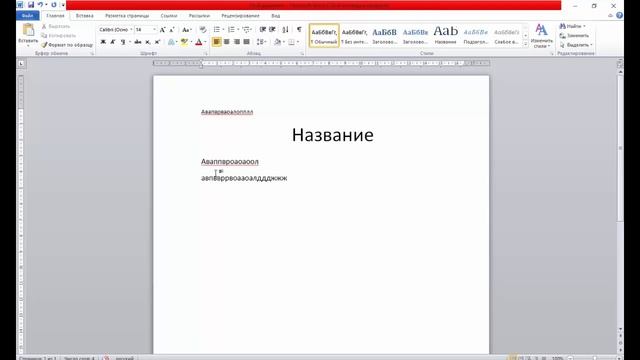Click the numbered list icon
Viewport: 640px width, 360px height.
pos(231,29)
